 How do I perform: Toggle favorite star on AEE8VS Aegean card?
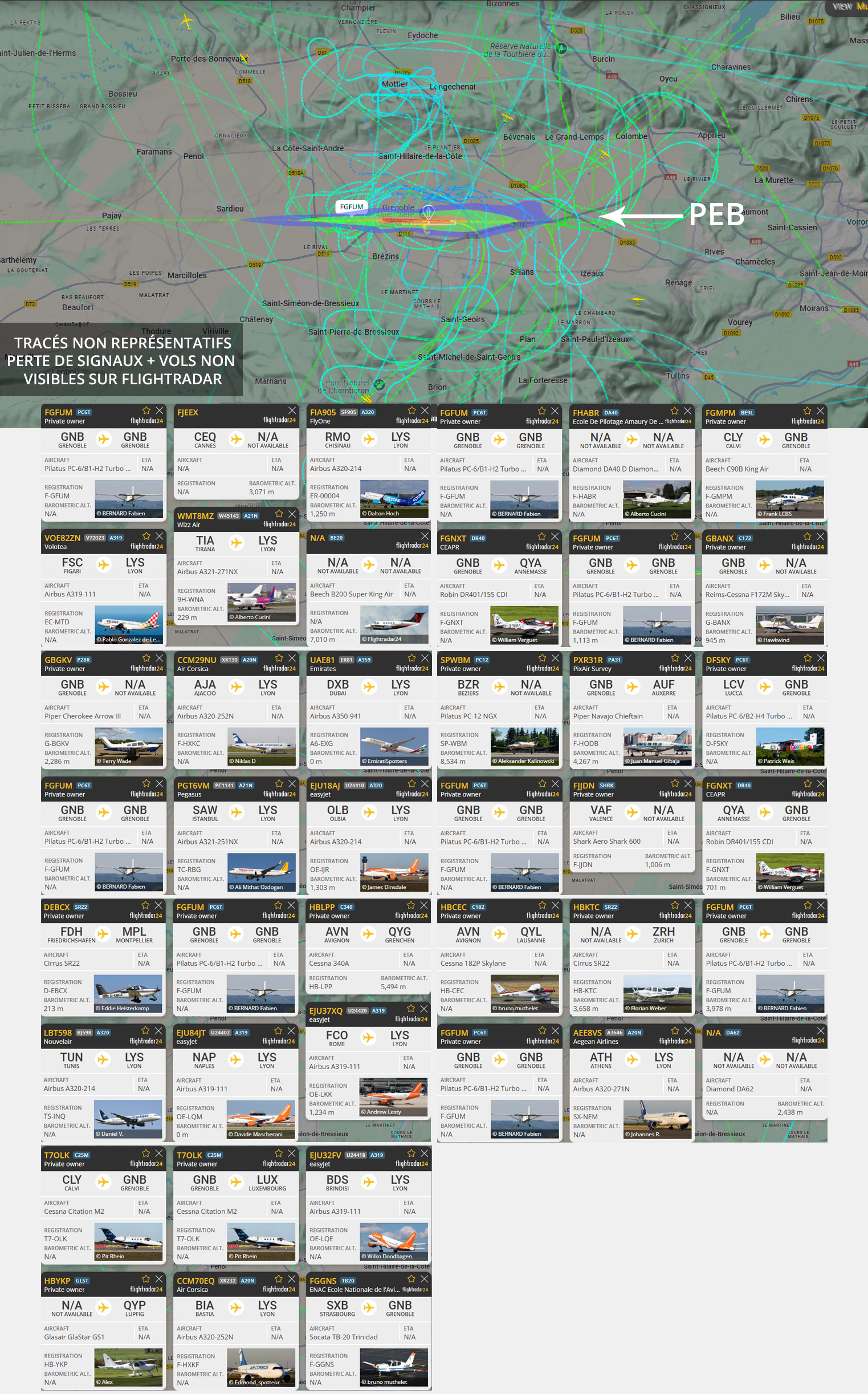(675, 1031)
